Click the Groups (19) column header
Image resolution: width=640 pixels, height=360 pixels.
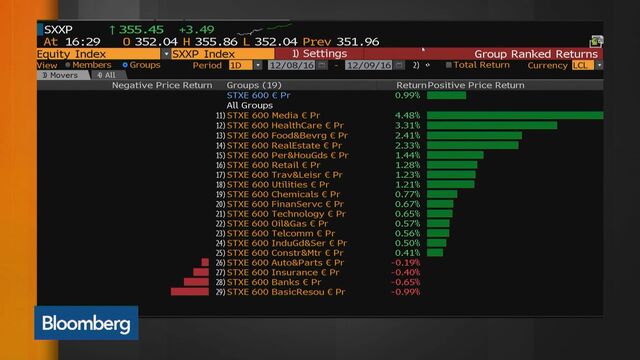pos(254,85)
